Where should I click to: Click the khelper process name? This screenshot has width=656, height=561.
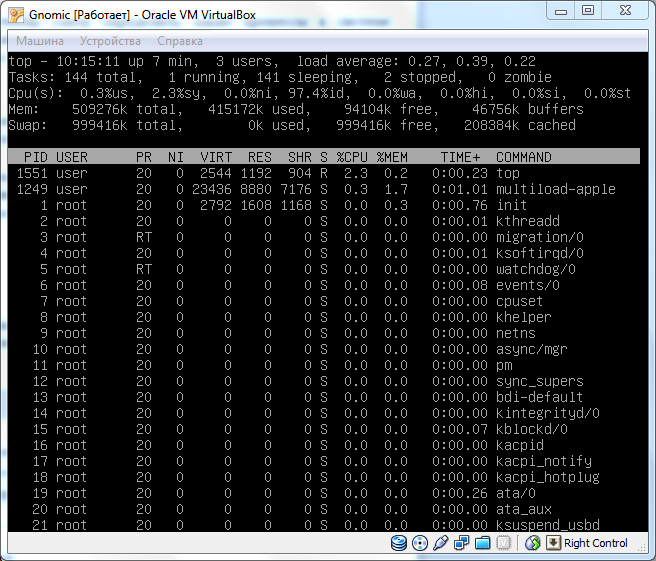click(x=523, y=317)
